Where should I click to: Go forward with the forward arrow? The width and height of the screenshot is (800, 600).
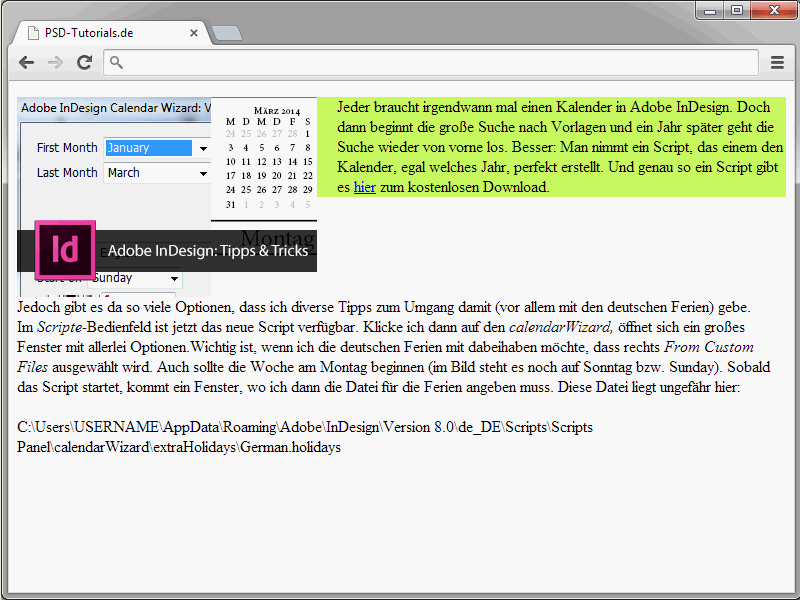pyautogui.click(x=55, y=63)
